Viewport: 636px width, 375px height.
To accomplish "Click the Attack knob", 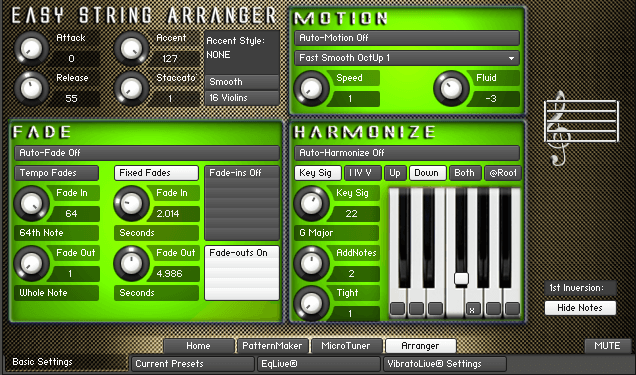I will click(x=32, y=49).
